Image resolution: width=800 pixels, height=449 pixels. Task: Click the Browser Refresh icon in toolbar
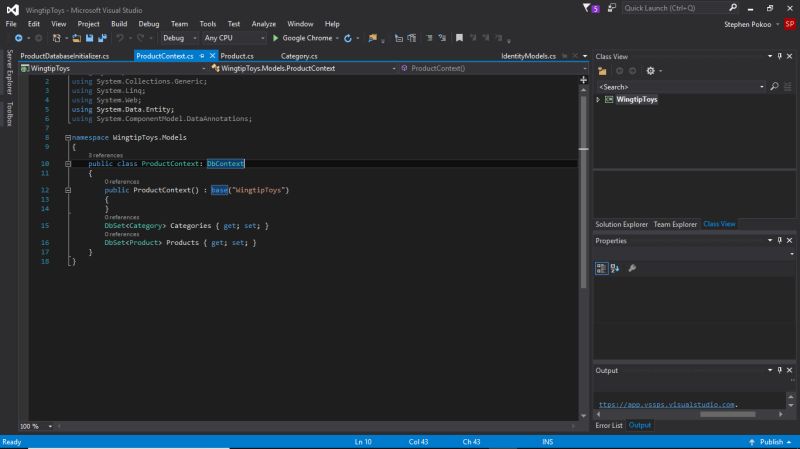(x=348, y=38)
